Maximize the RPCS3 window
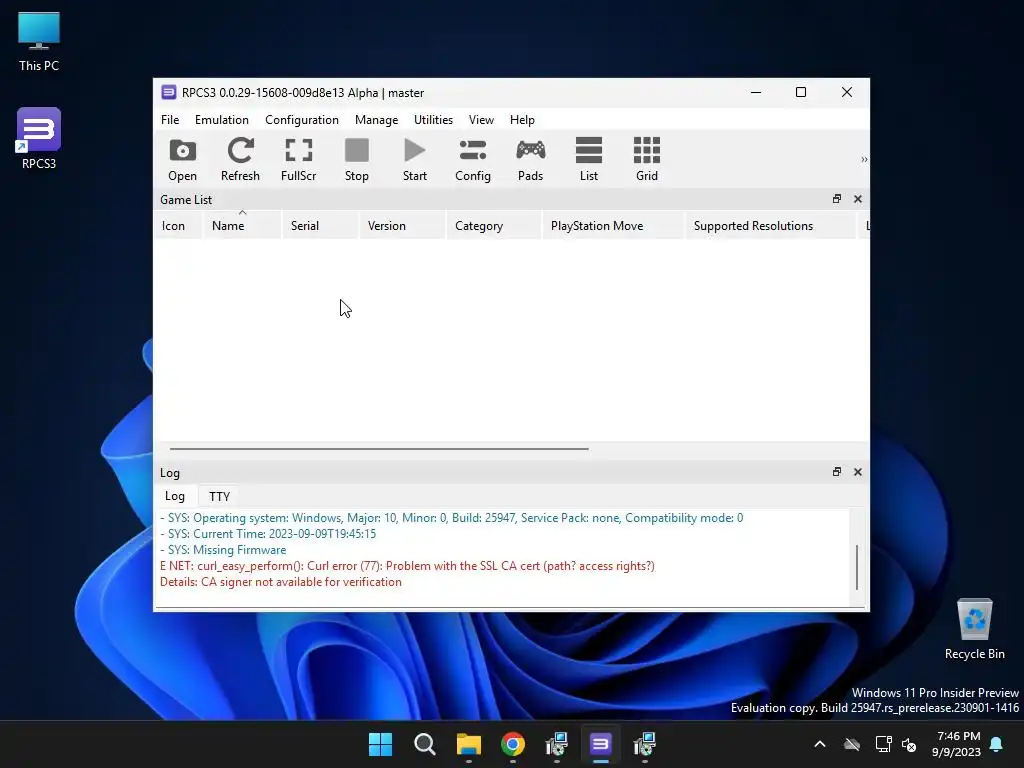The width and height of the screenshot is (1024, 768). click(801, 92)
